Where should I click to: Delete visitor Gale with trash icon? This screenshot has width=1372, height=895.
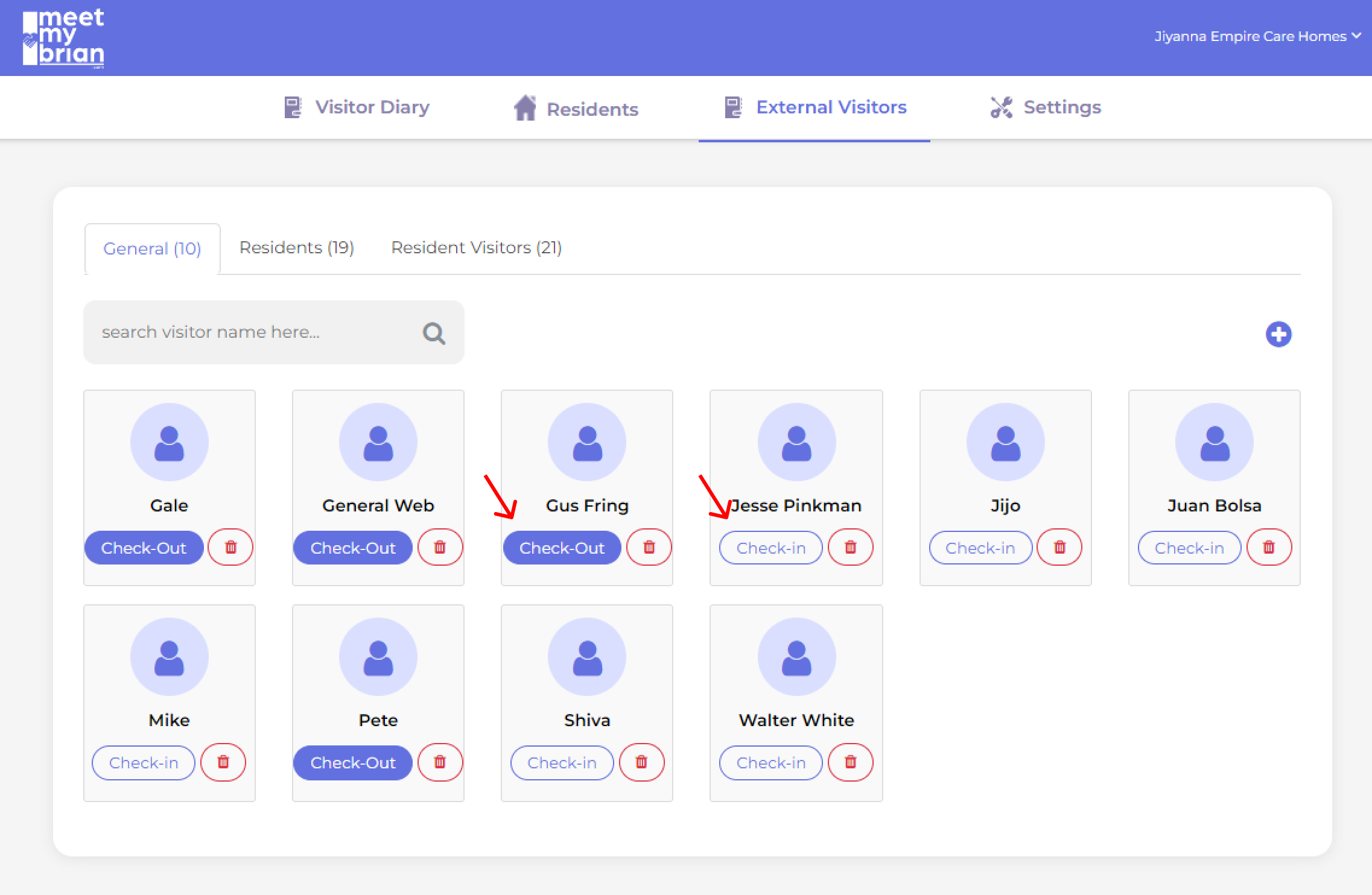click(x=230, y=547)
